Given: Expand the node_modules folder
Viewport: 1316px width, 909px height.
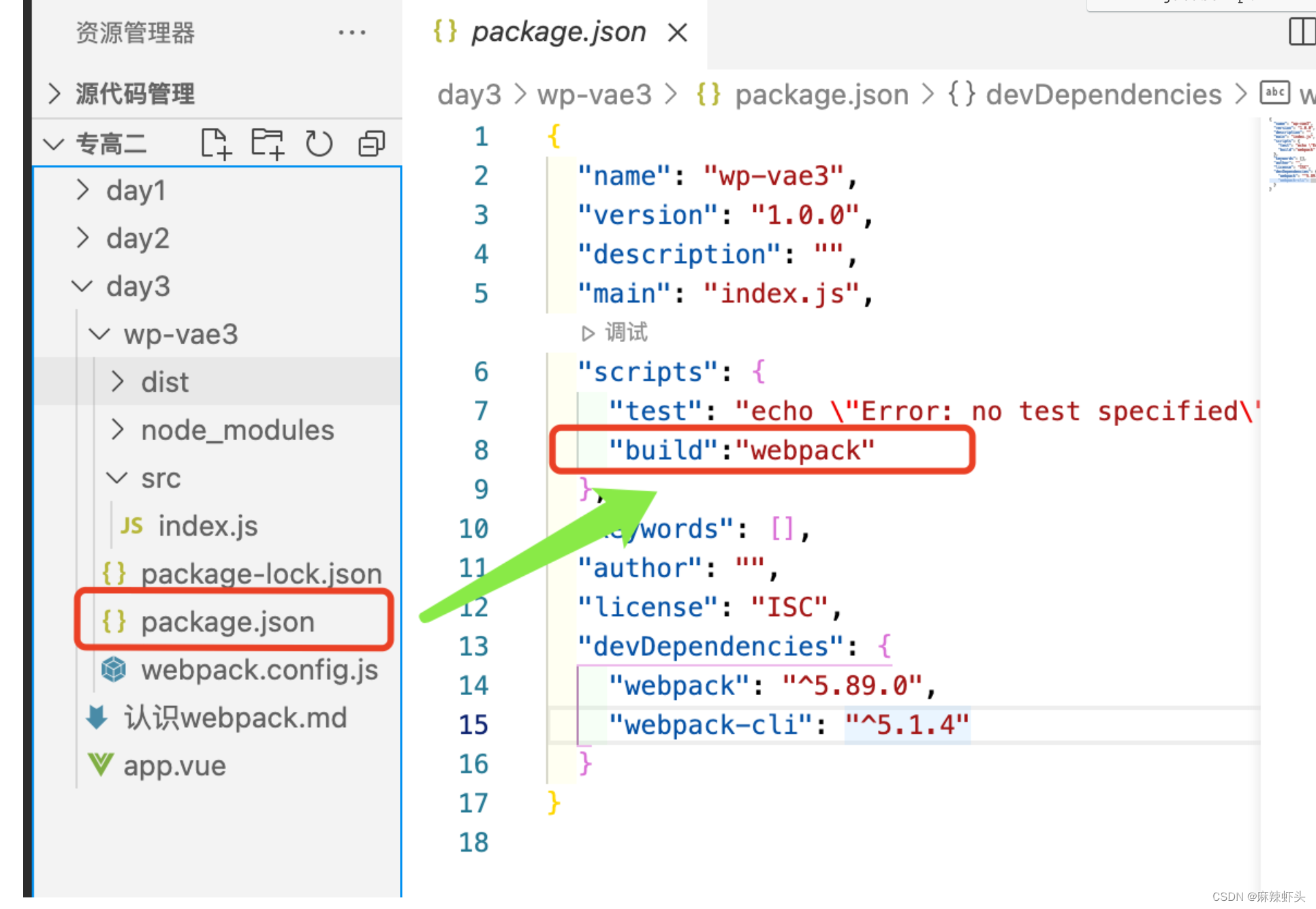Looking at the screenshot, I should (x=237, y=430).
